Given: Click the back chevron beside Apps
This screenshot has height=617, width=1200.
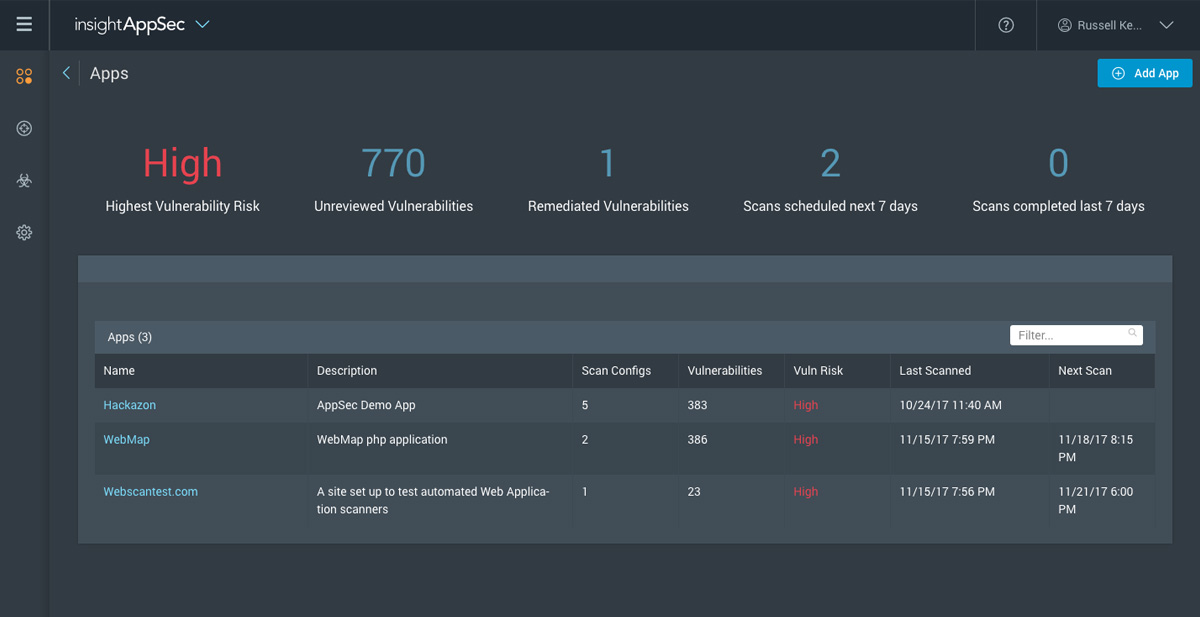Looking at the screenshot, I should 66,73.
